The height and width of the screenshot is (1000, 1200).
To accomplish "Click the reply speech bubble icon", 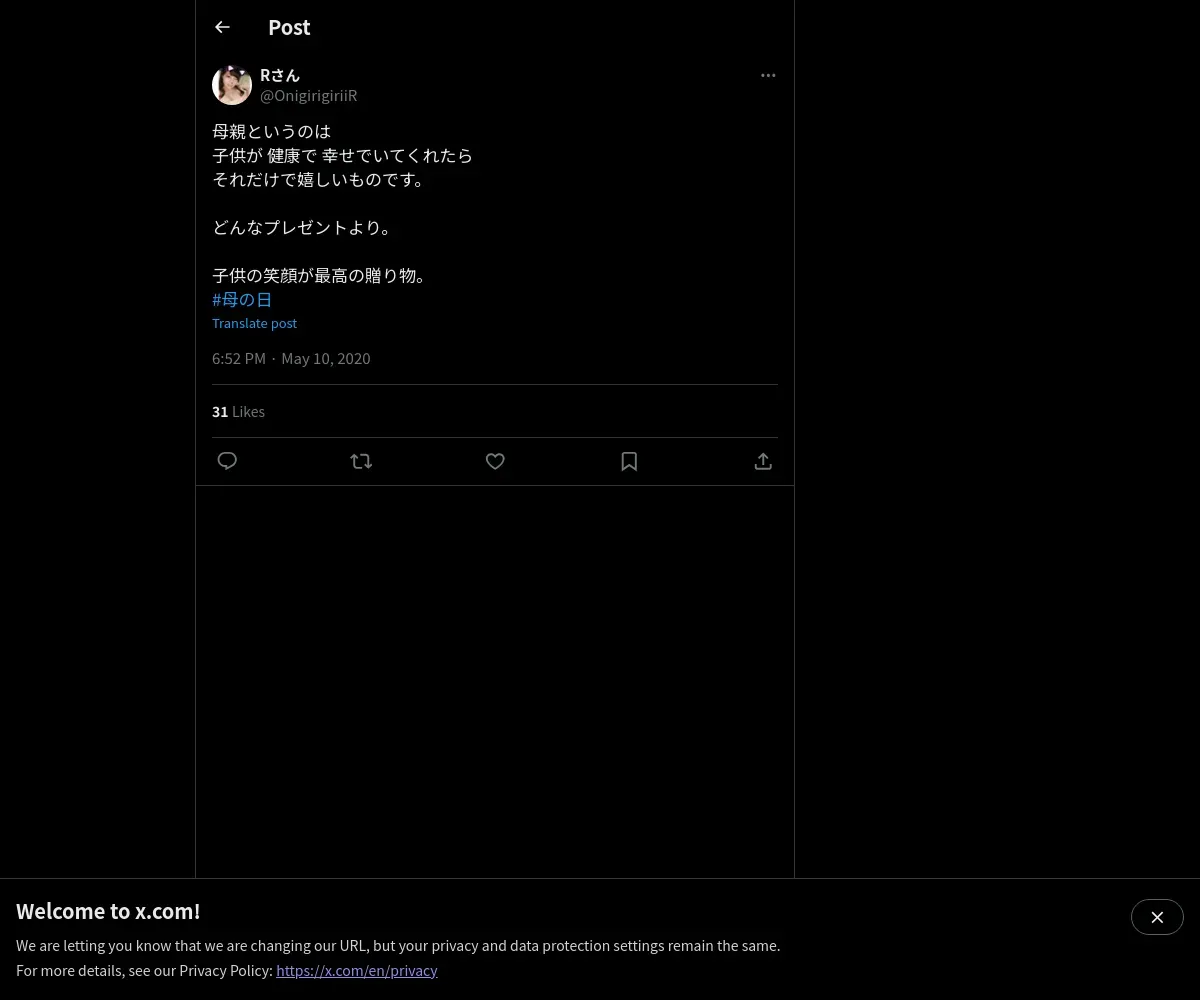I will tap(227, 461).
